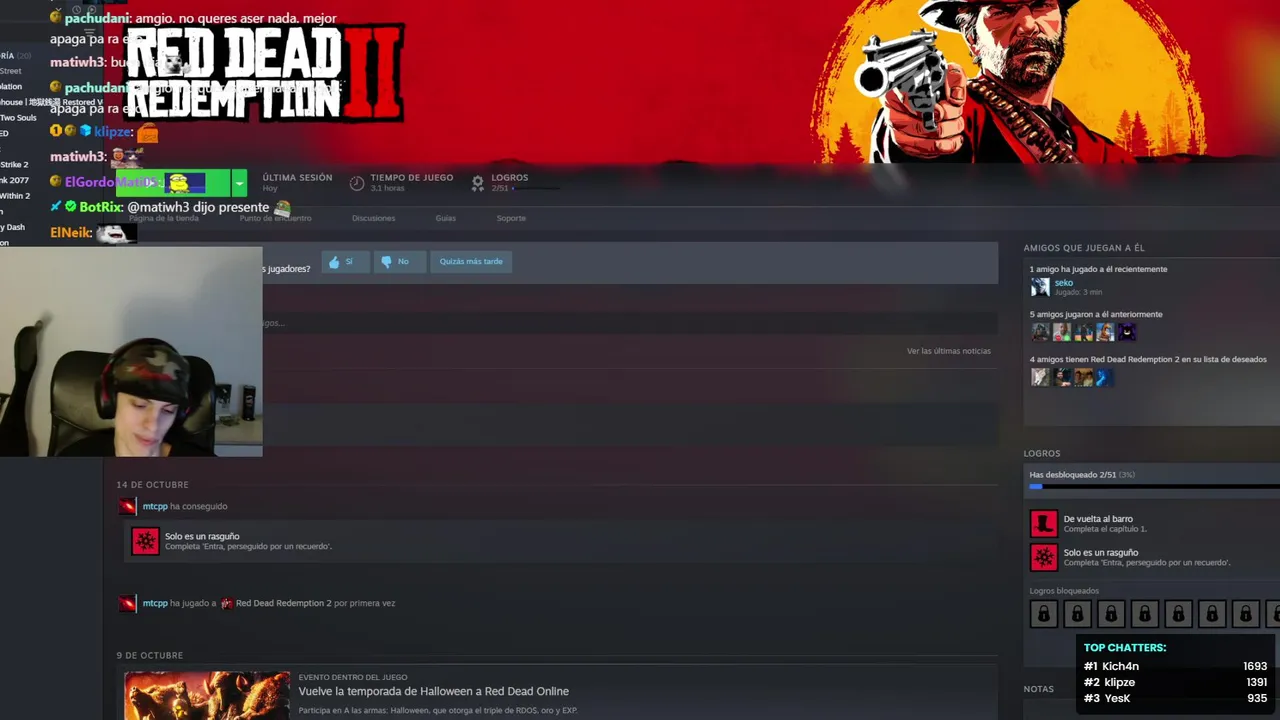Click the blue fourth avatar in wishlist friends row
This screenshot has width=1280, height=720.
pos(1105,377)
